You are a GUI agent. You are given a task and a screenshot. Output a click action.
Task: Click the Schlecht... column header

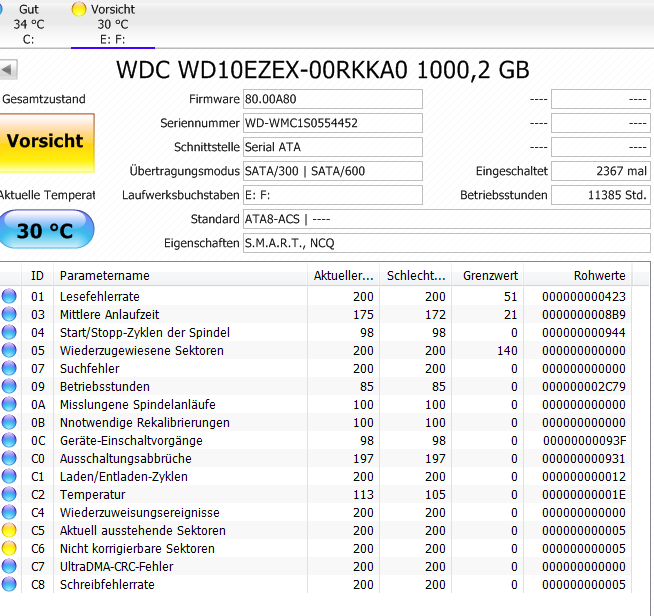tap(416, 276)
